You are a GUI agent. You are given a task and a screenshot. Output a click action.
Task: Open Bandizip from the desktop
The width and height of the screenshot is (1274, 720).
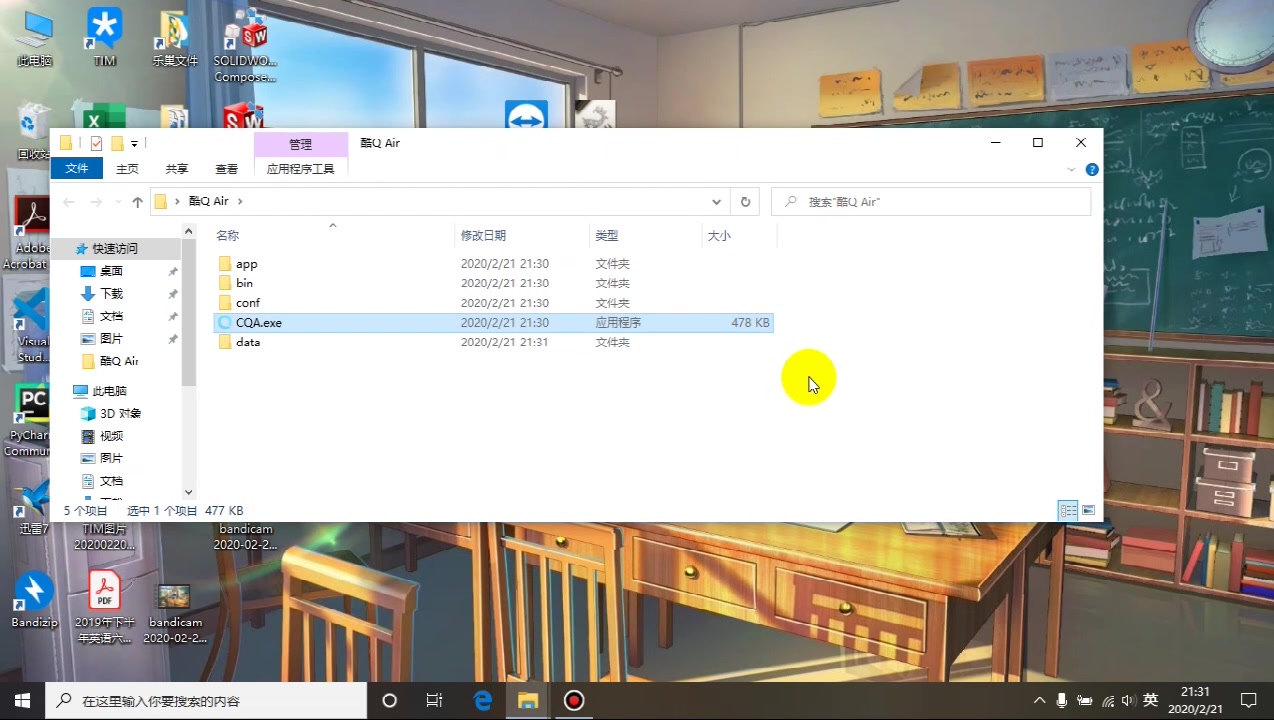(x=34, y=593)
